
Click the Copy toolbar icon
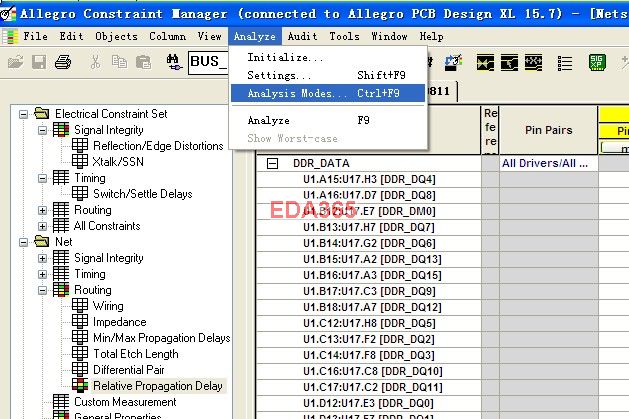pyautogui.click(x=119, y=62)
